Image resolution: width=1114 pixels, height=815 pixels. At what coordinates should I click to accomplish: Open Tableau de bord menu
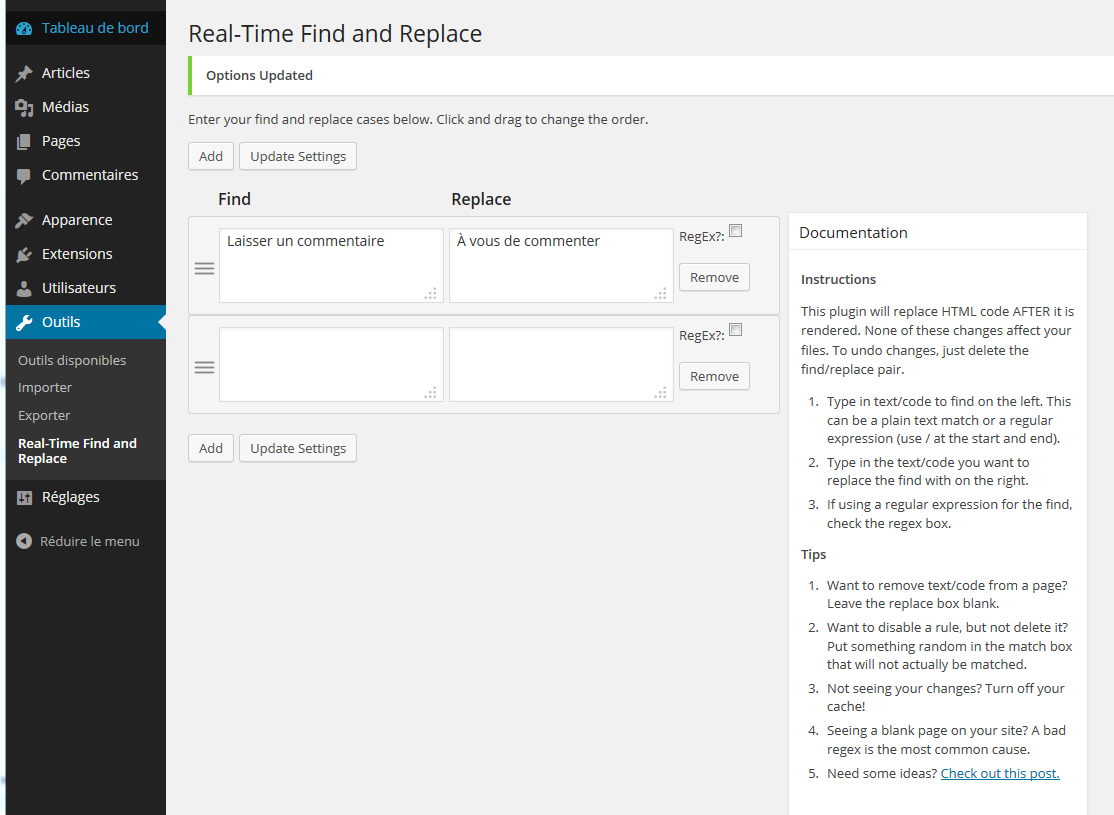point(85,28)
